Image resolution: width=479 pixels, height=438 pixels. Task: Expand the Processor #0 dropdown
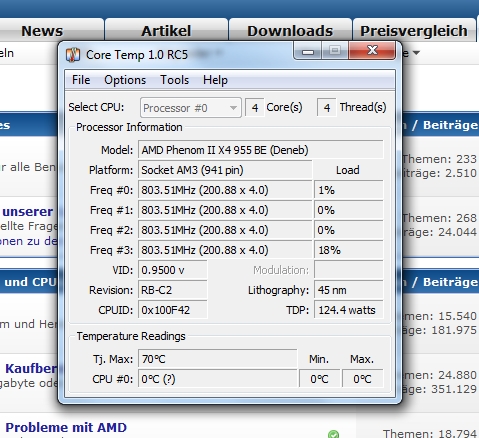tap(191, 108)
